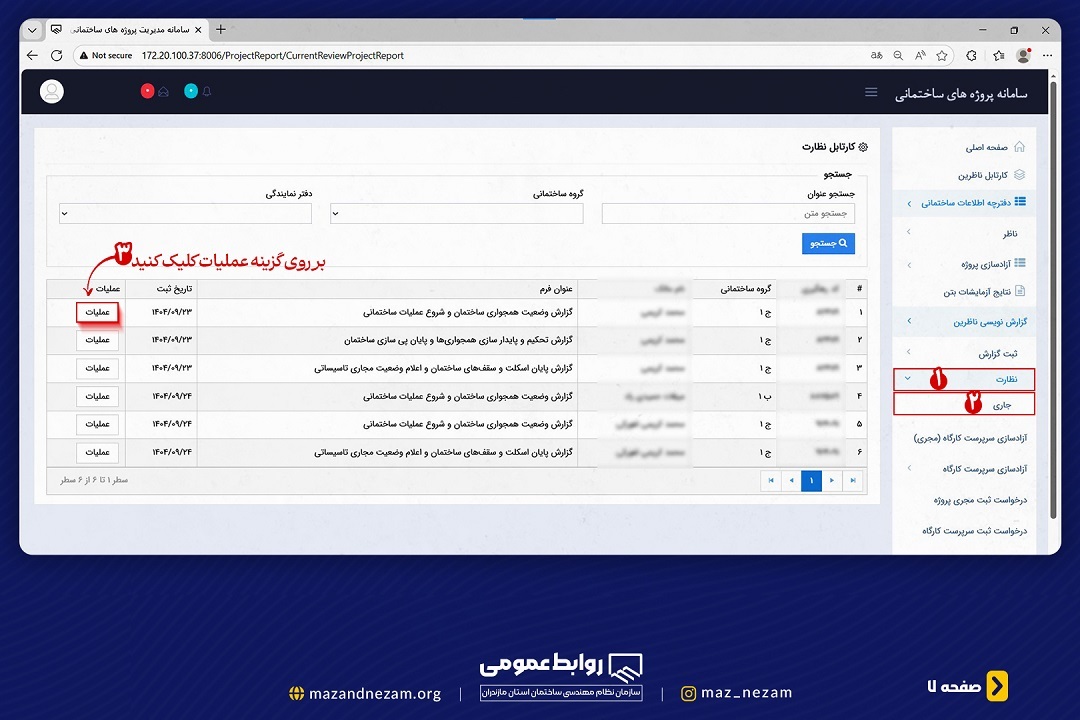This screenshot has height=720, width=1080.
Task: Open the دفتر نمایندگی dropdown
Action: [x=186, y=213]
